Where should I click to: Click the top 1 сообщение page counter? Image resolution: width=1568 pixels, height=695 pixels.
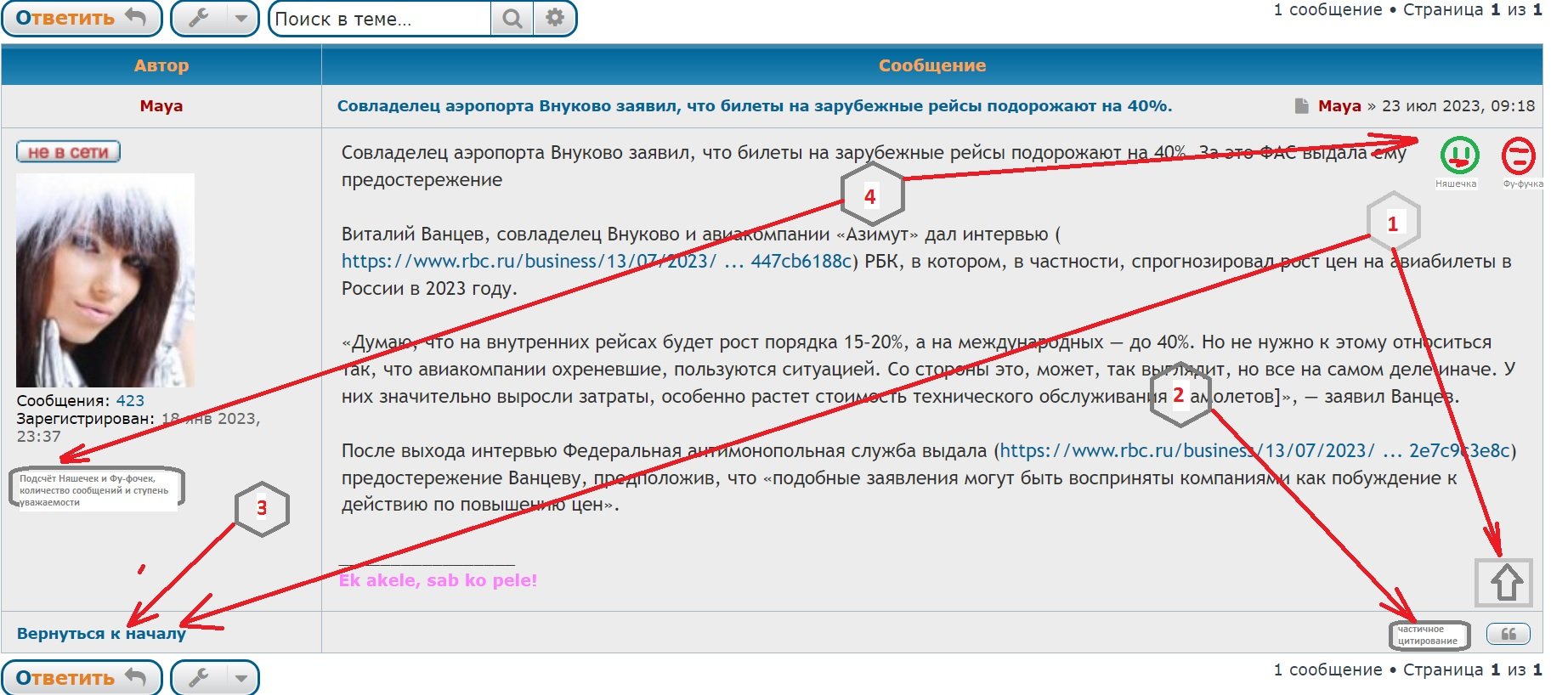(x=1328, y=10)
